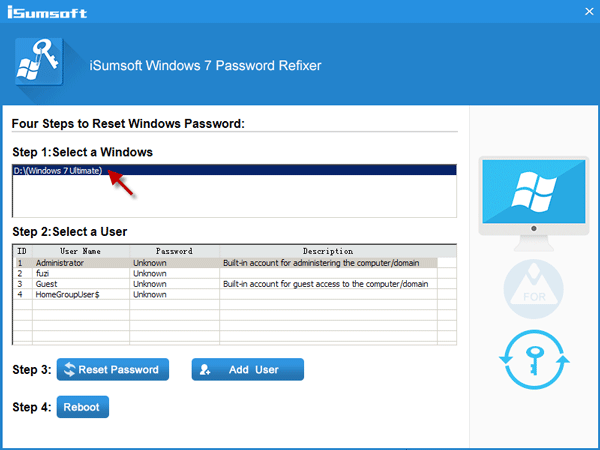600x450 pixels.
Task: Click the Windows monitor illustration
Action: [534, 204]
